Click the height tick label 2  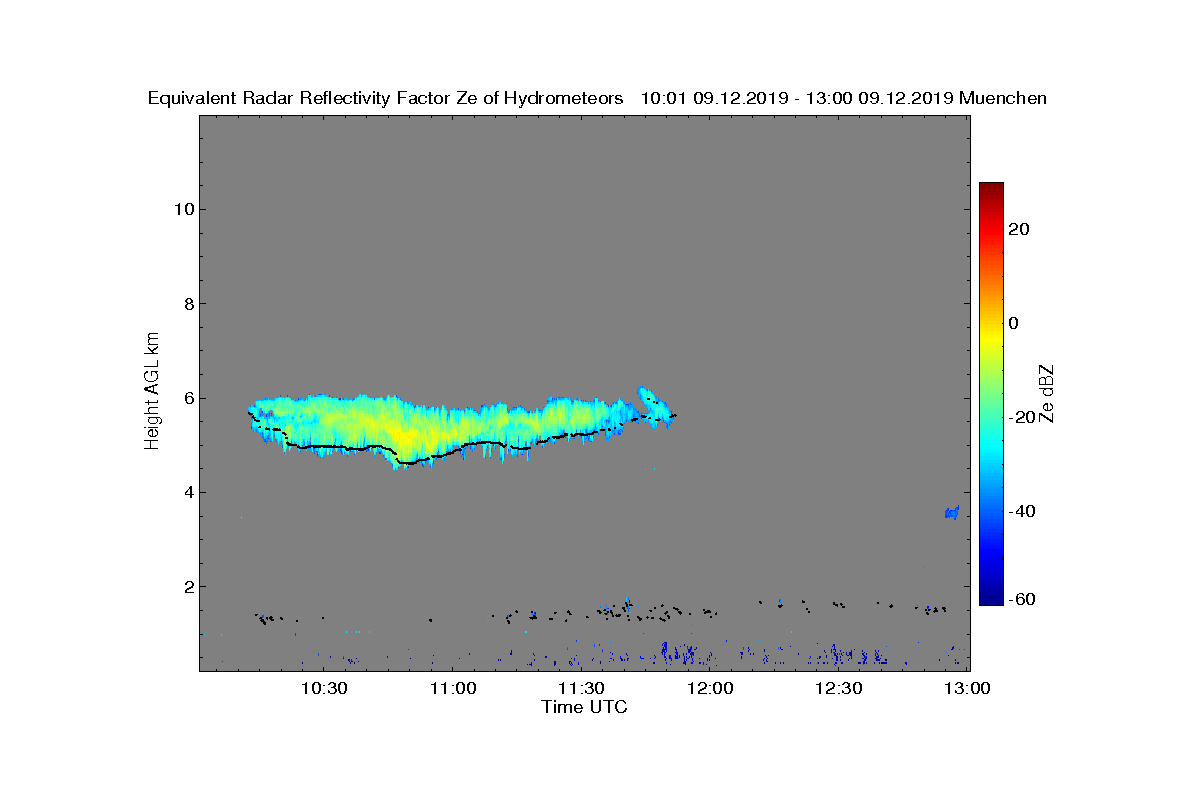click(187, 586)
